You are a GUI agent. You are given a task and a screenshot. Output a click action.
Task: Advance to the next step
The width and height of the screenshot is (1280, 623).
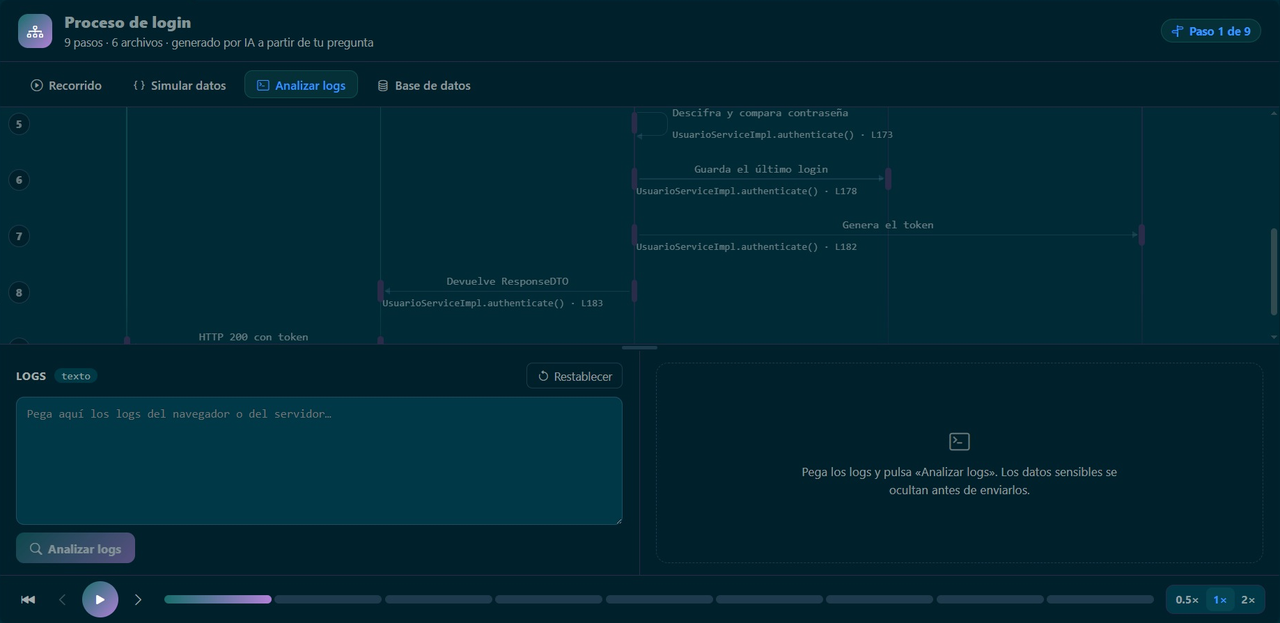(138, 600)
